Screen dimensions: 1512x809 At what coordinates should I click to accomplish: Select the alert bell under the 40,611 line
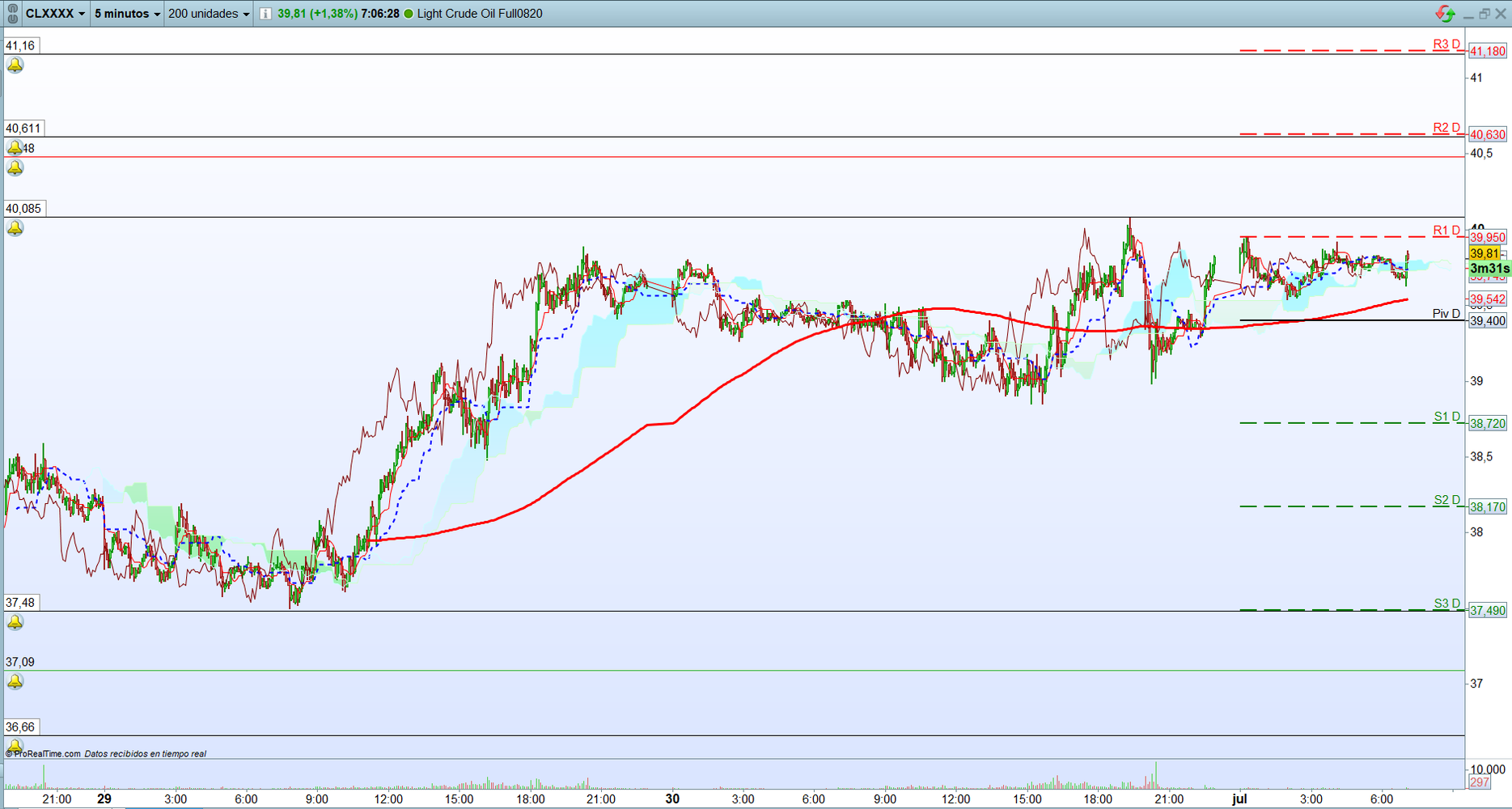coord(15,148)
